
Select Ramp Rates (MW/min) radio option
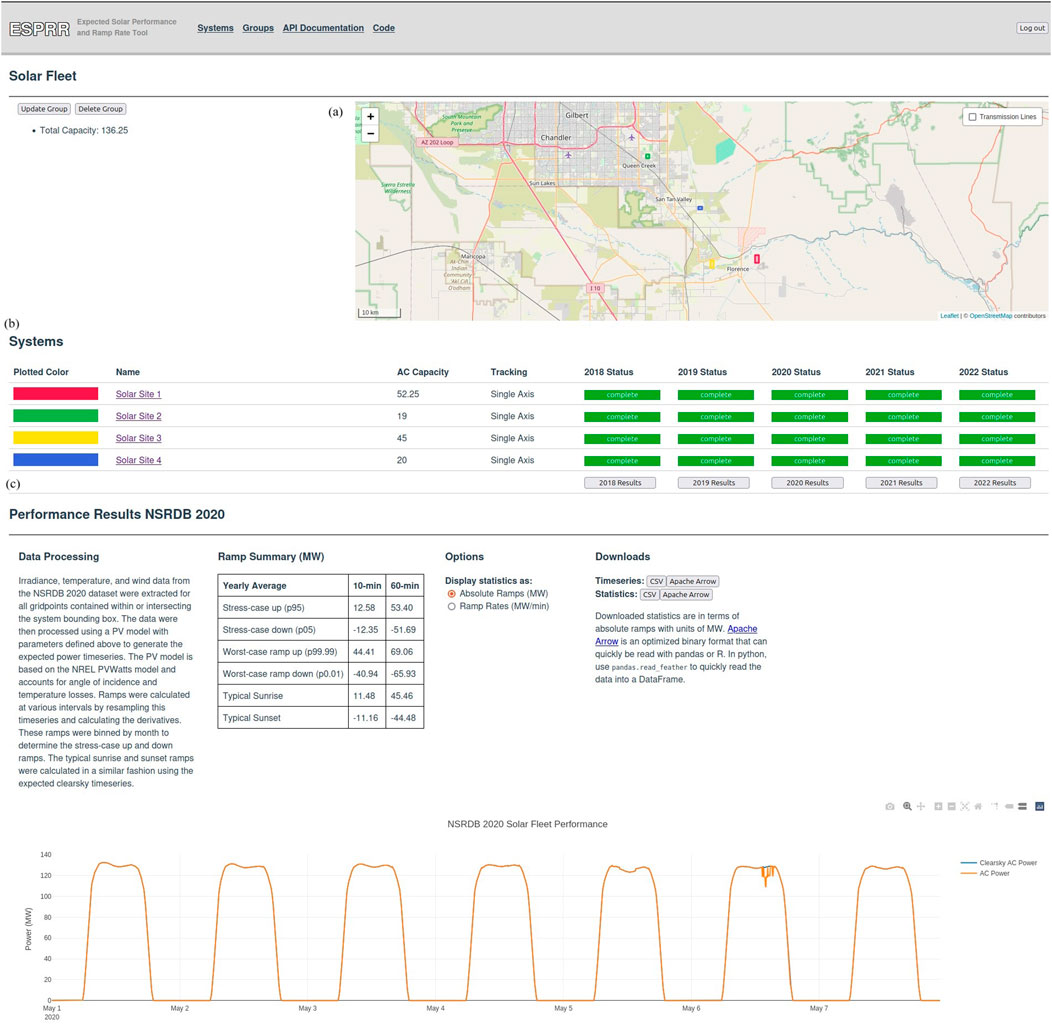[x=452, y=607]
